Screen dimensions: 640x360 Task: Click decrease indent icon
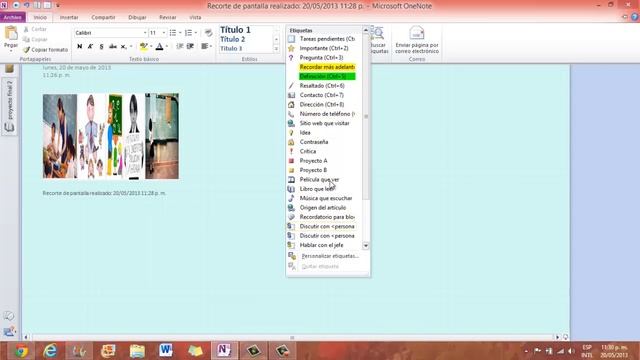coord(180,47)
